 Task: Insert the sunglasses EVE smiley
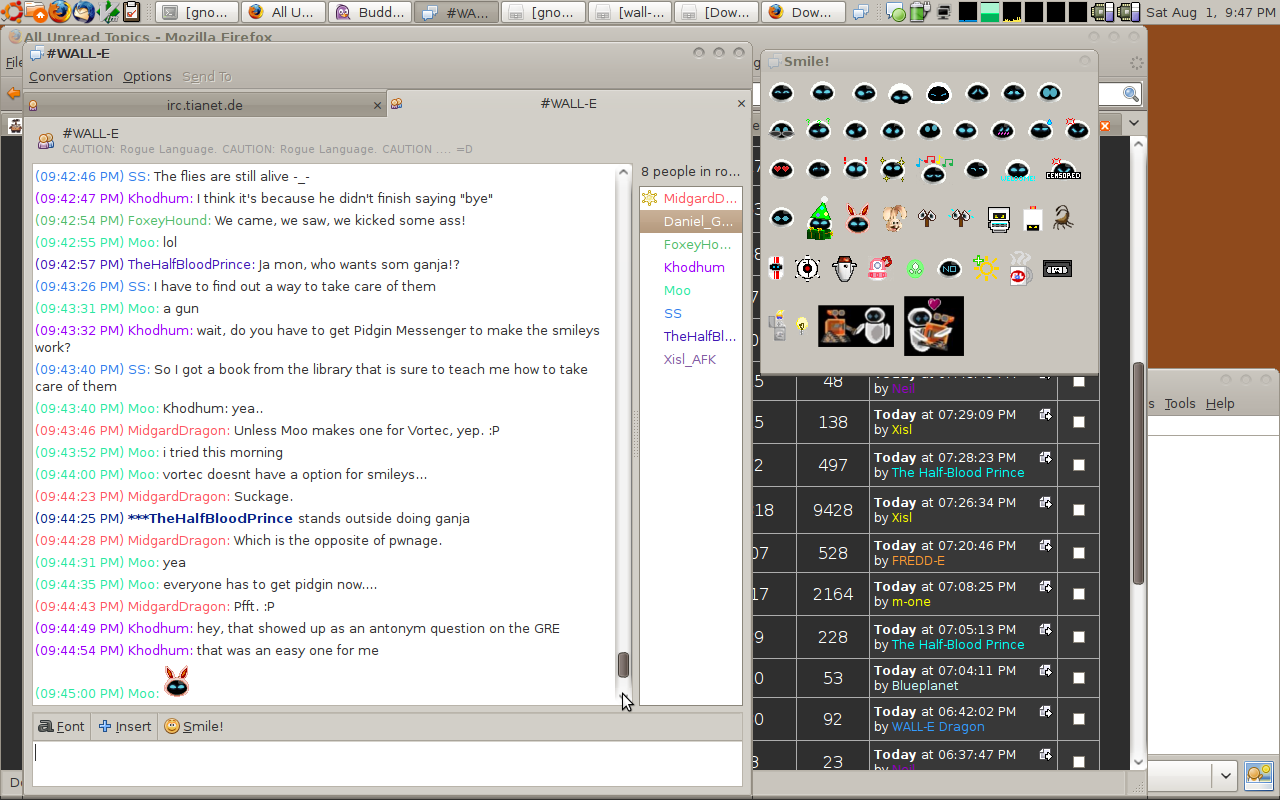click(782, 131)
